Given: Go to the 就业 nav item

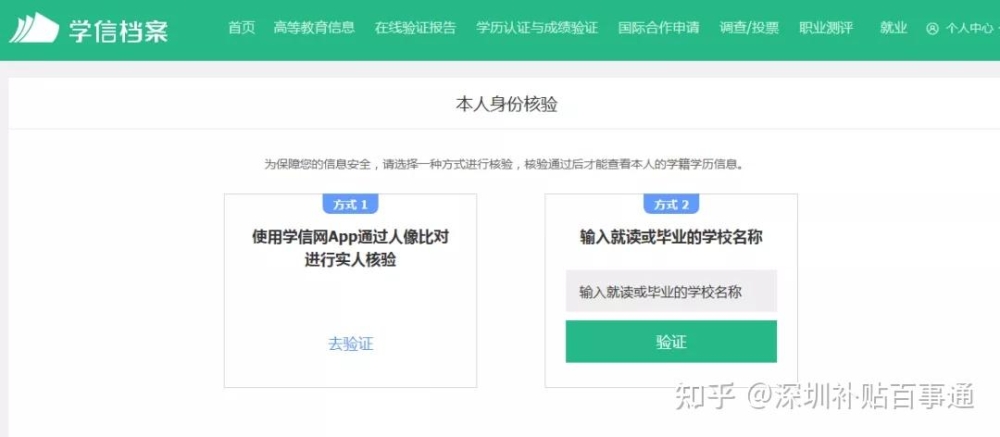Looking at the screenshot, I should click(893, 27).
